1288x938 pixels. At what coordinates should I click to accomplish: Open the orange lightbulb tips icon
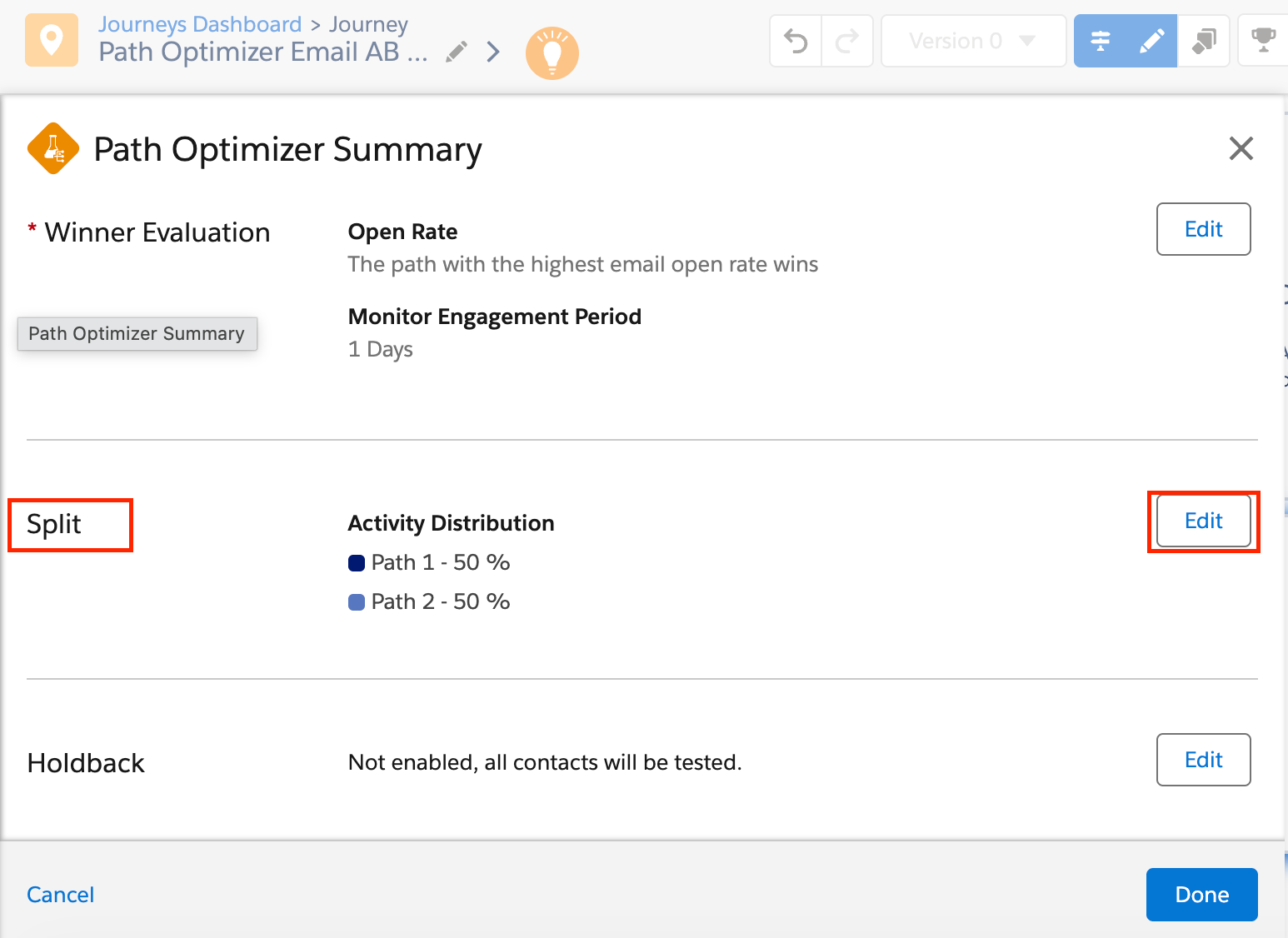click(552, 53)
